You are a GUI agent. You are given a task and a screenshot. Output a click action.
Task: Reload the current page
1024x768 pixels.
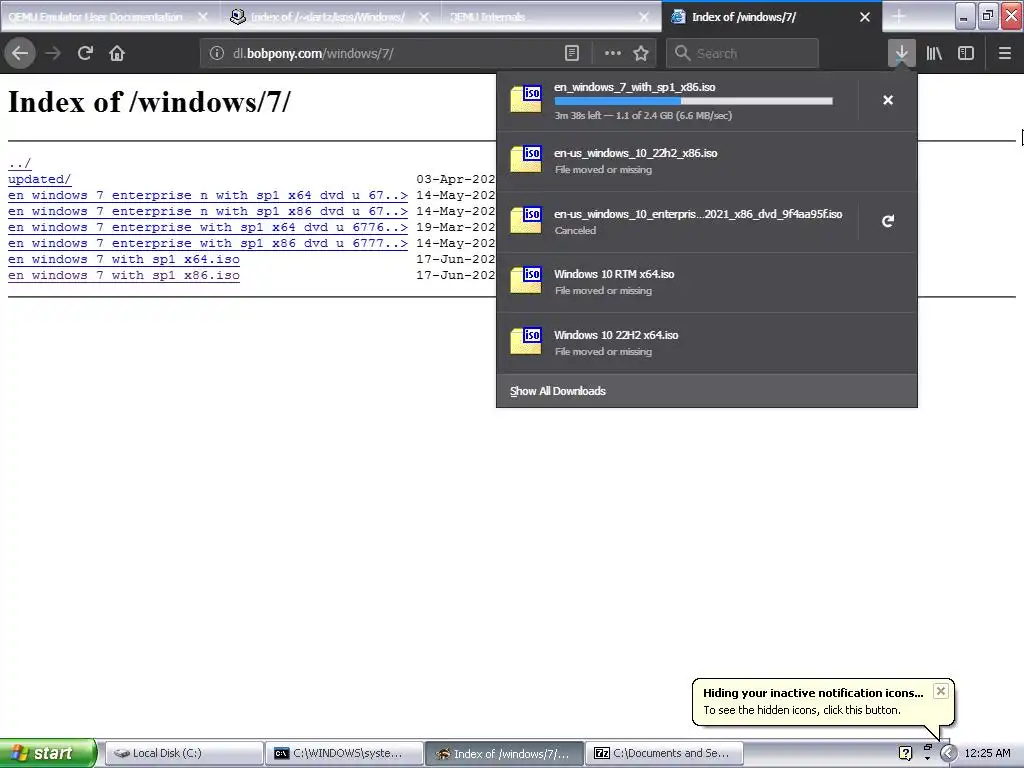(x=85, y=54)
